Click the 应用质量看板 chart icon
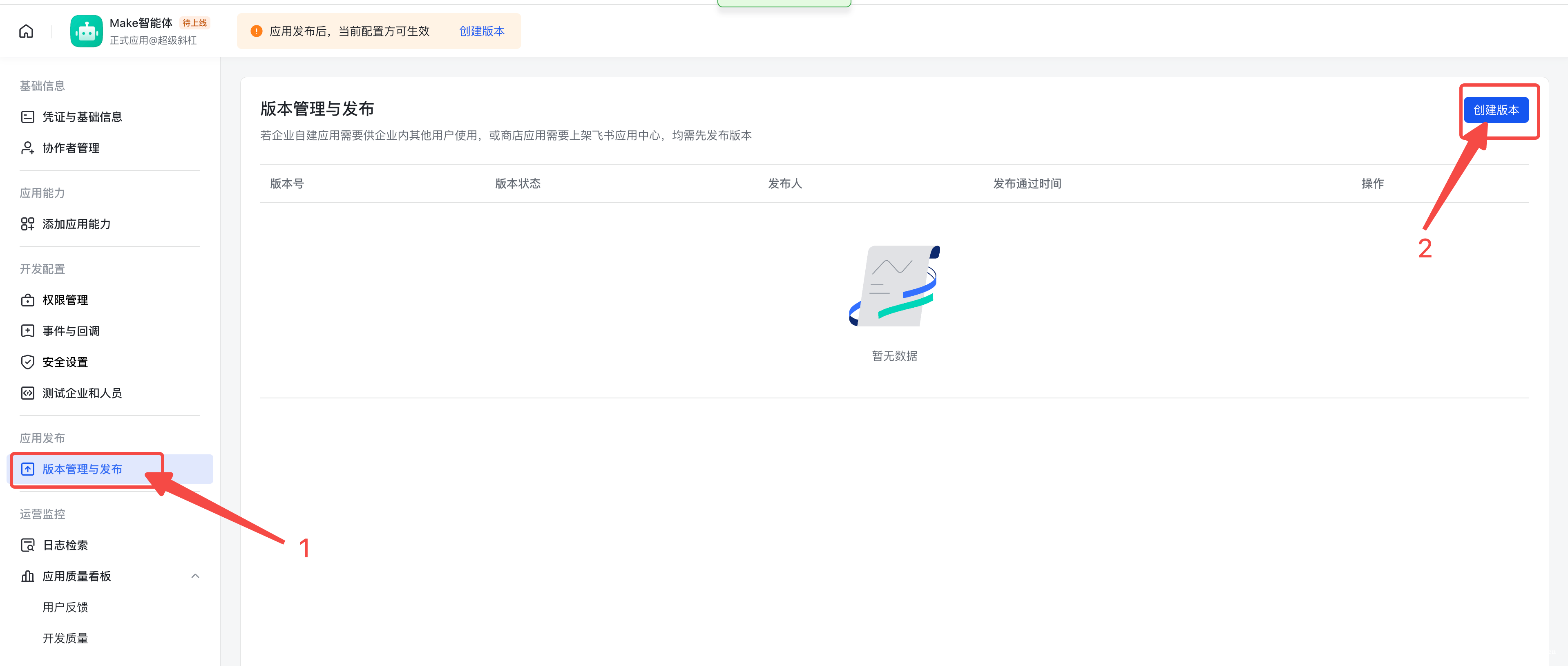 tap(27, 576)
